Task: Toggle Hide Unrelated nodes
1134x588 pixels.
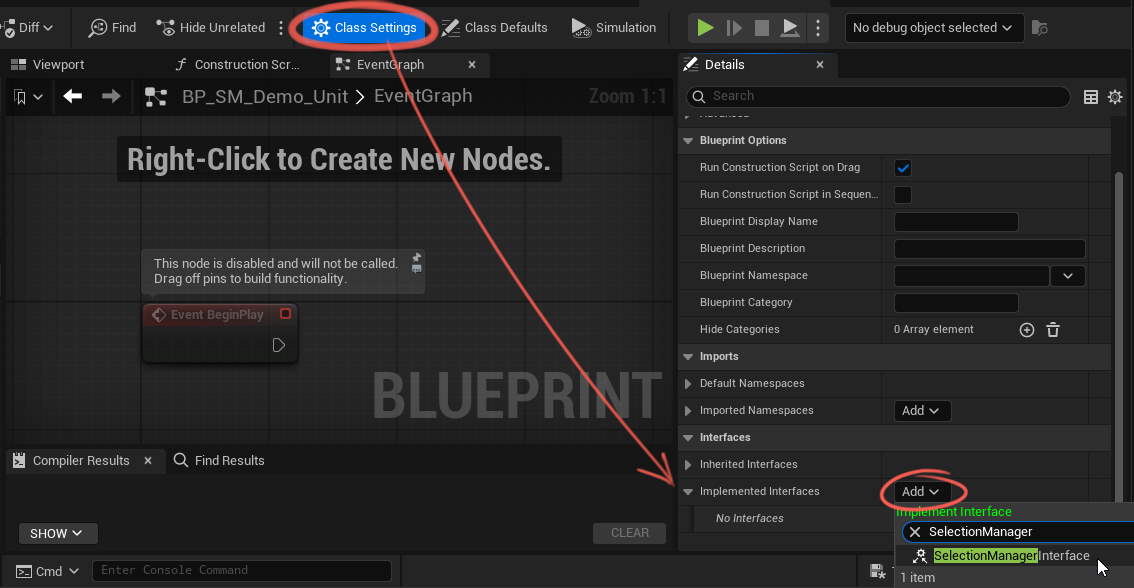Action: (211, 28)
